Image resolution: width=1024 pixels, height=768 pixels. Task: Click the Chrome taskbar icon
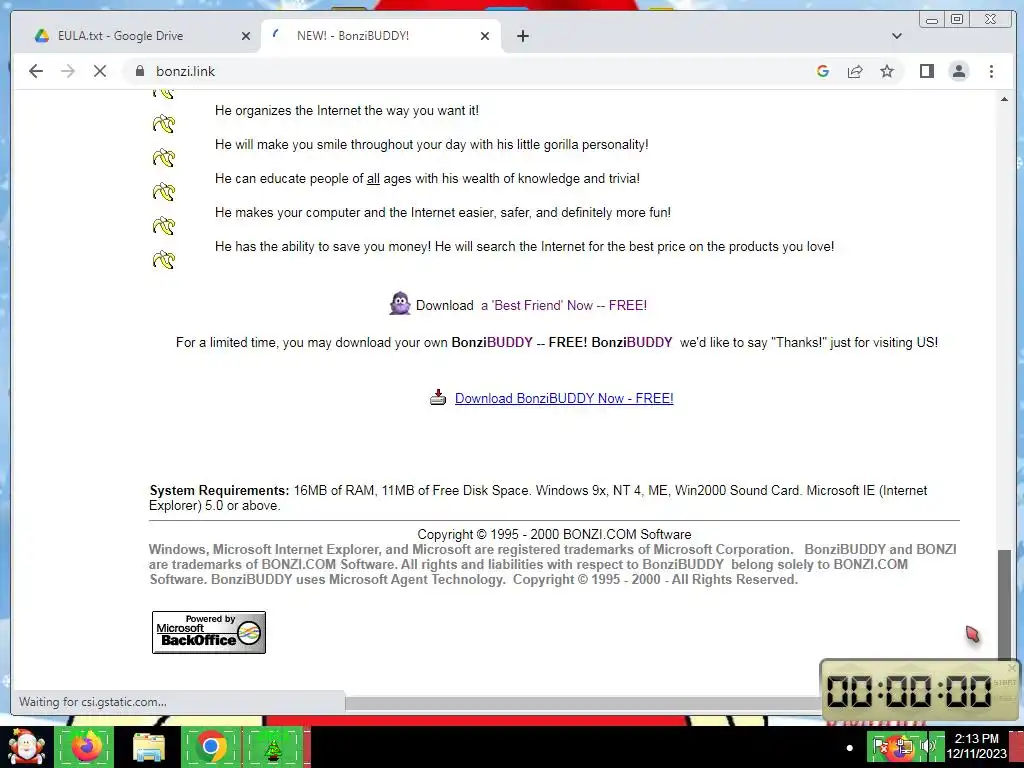(210, 747)
